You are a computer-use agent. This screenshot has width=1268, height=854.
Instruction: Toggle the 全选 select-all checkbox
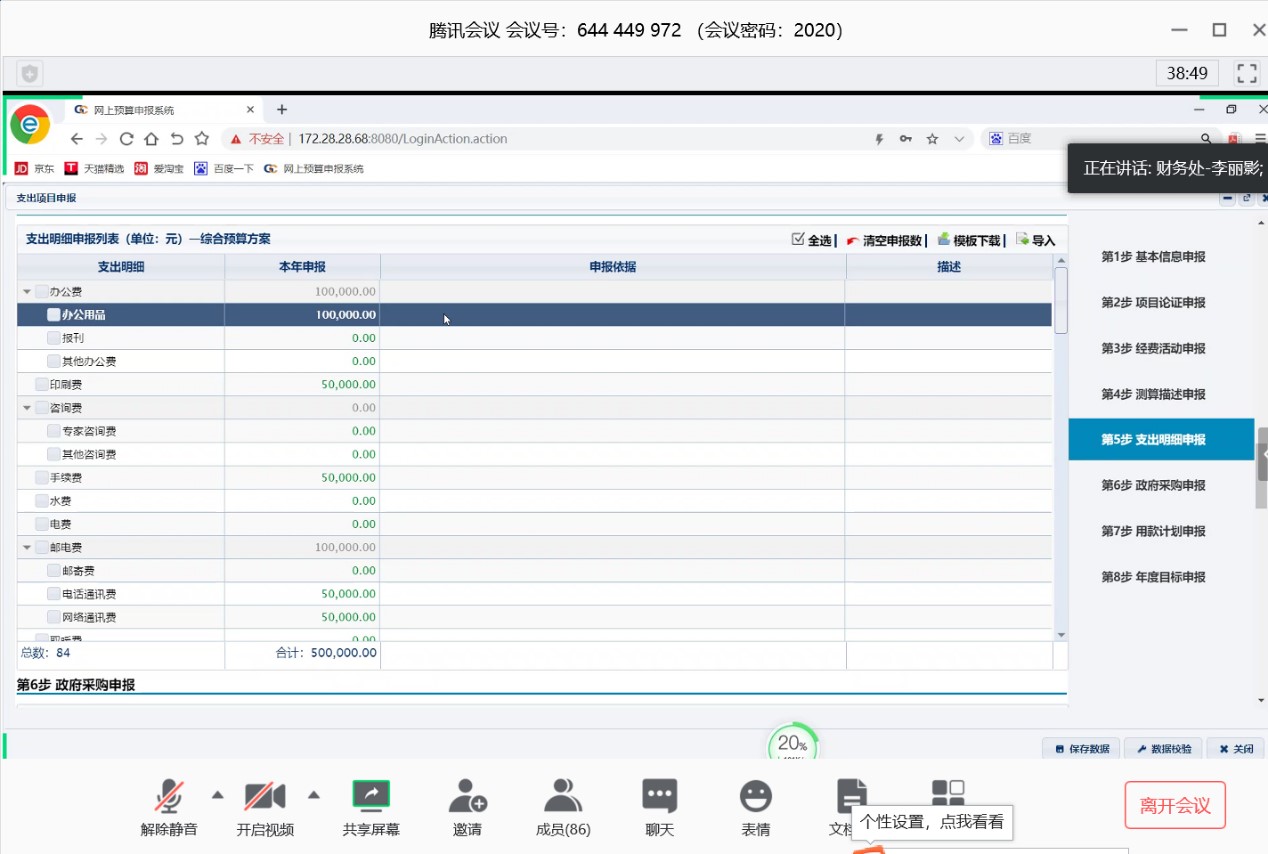click(798, 240)
